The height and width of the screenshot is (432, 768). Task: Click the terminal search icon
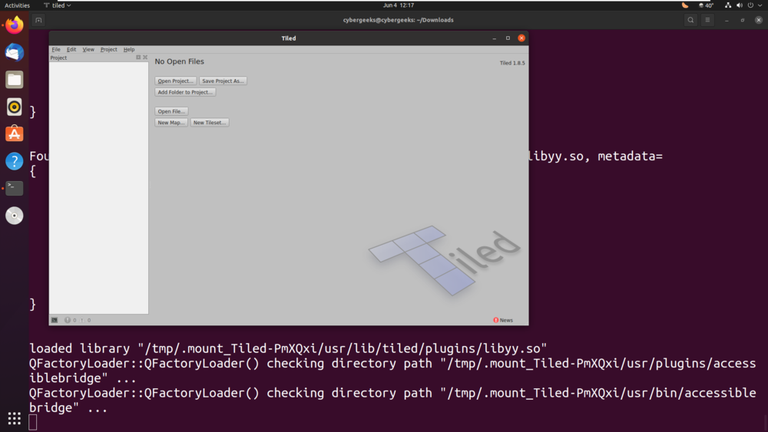tap(691, 20)
